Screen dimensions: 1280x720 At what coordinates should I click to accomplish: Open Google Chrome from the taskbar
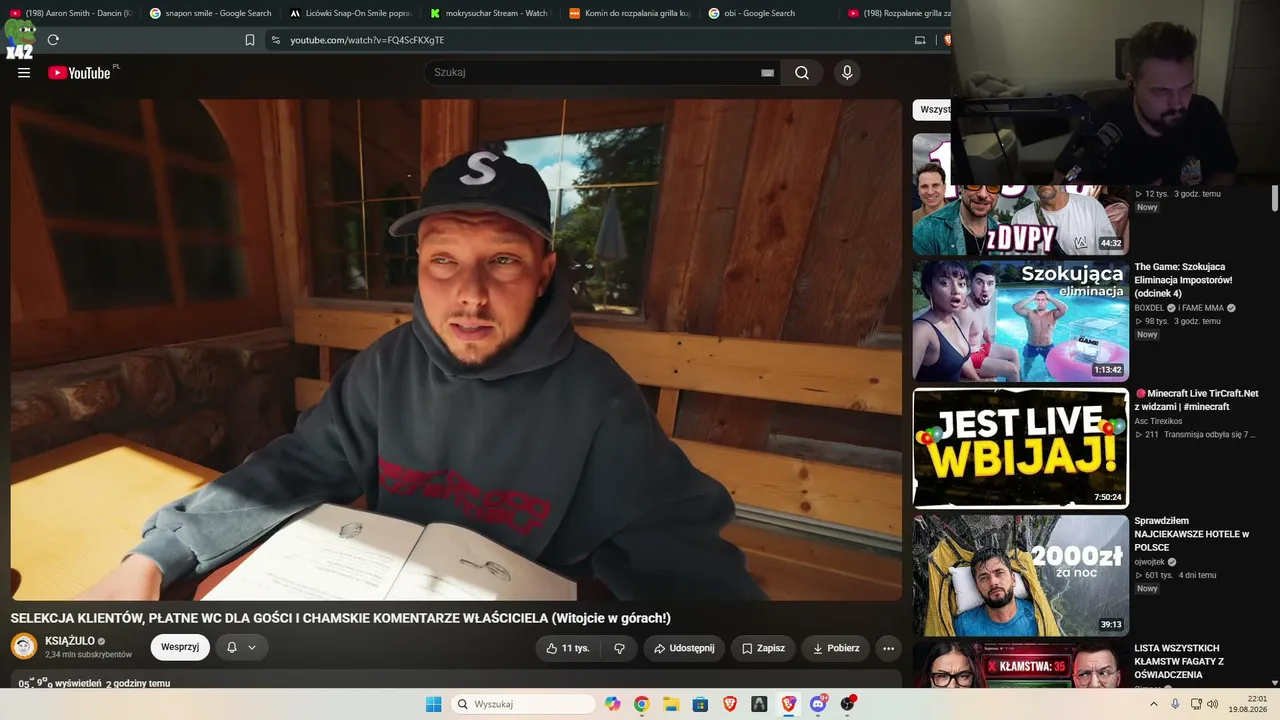(642, 704)
